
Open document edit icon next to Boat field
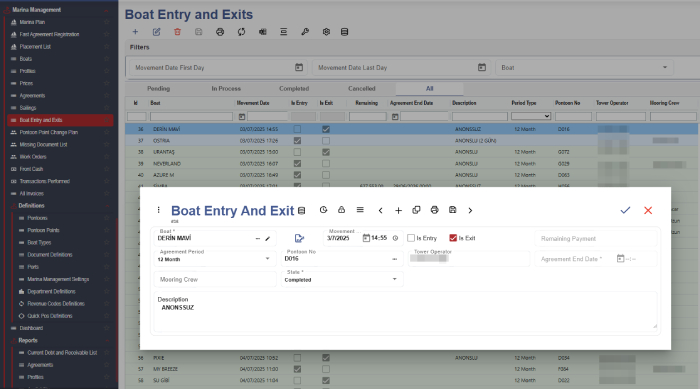point(299,238)
